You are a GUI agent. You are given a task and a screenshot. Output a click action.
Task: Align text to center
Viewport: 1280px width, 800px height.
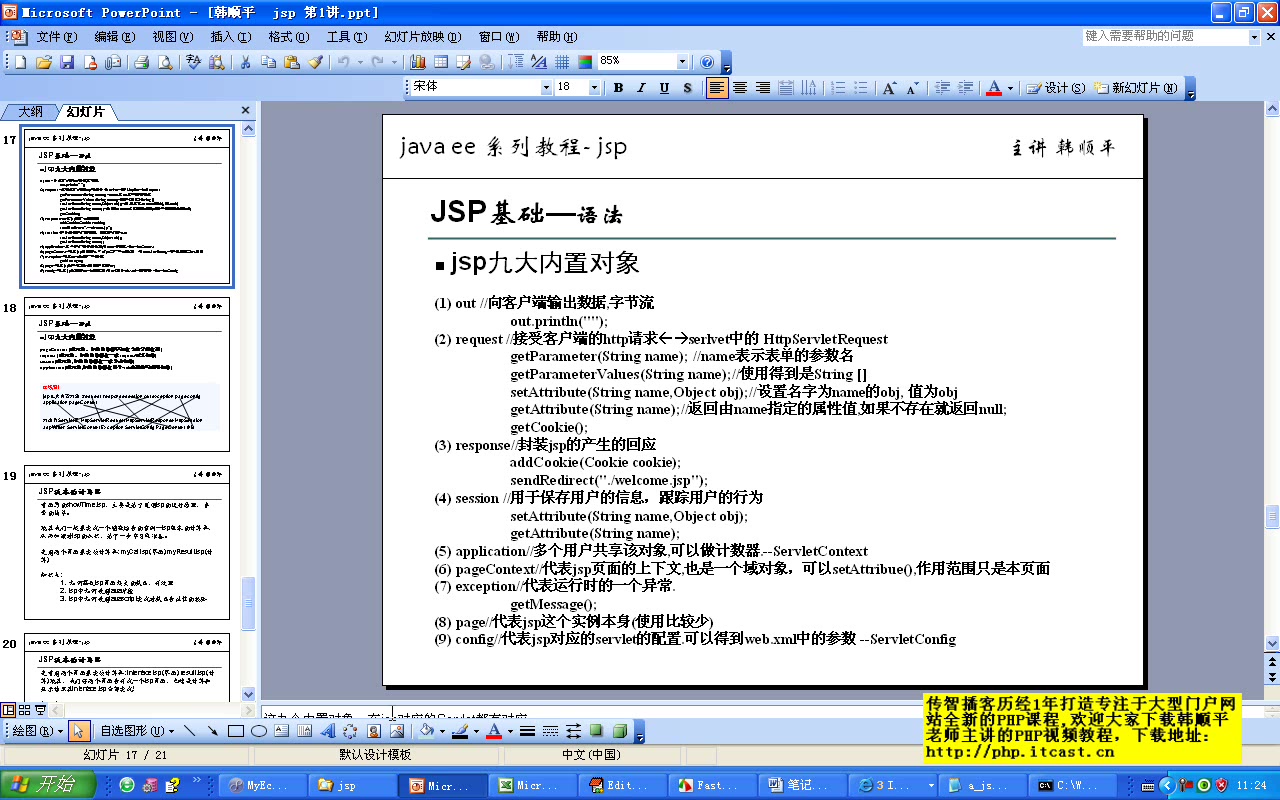(740, 88)
